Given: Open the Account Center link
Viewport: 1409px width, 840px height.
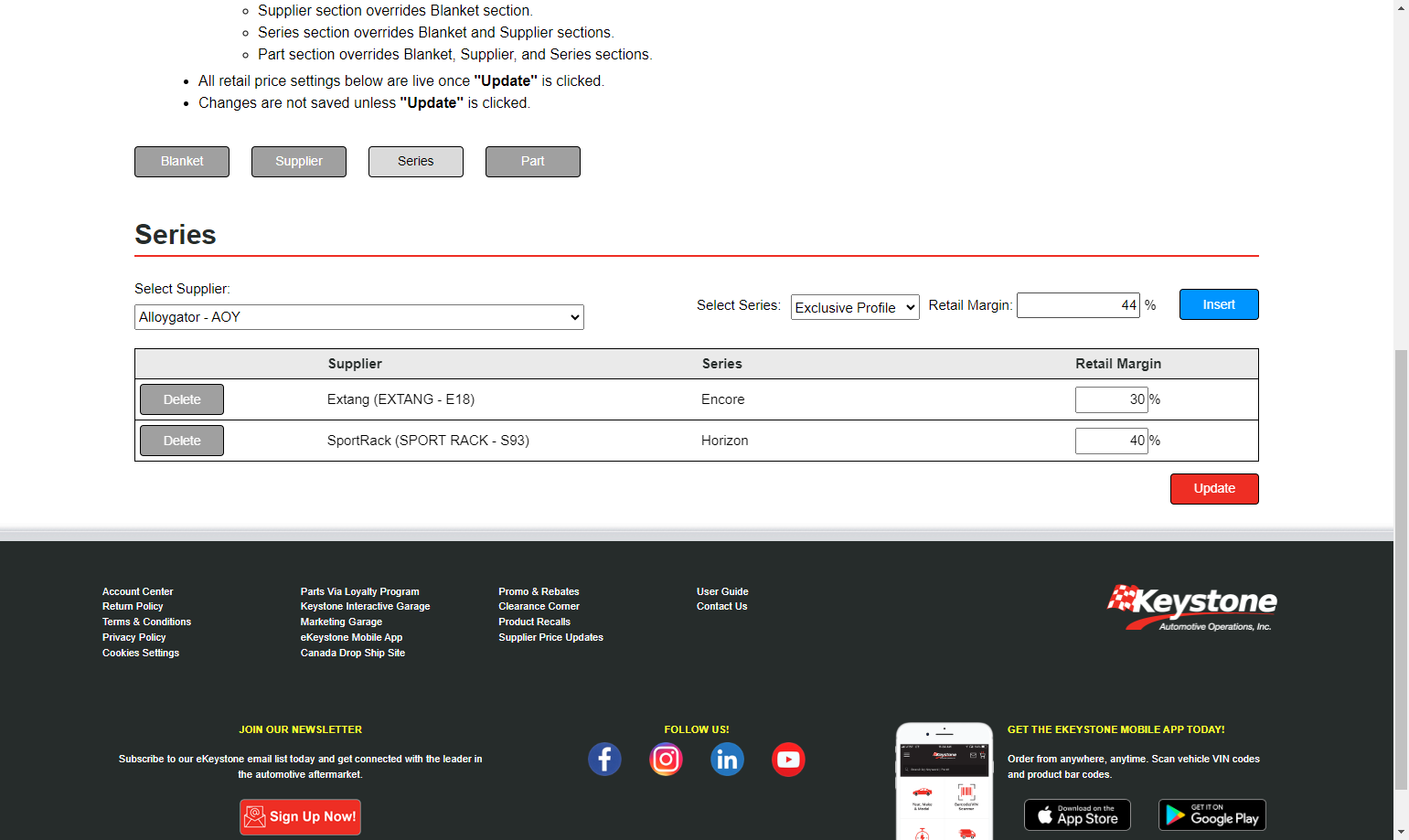Looking at the screenshot, I should point(137,591).
